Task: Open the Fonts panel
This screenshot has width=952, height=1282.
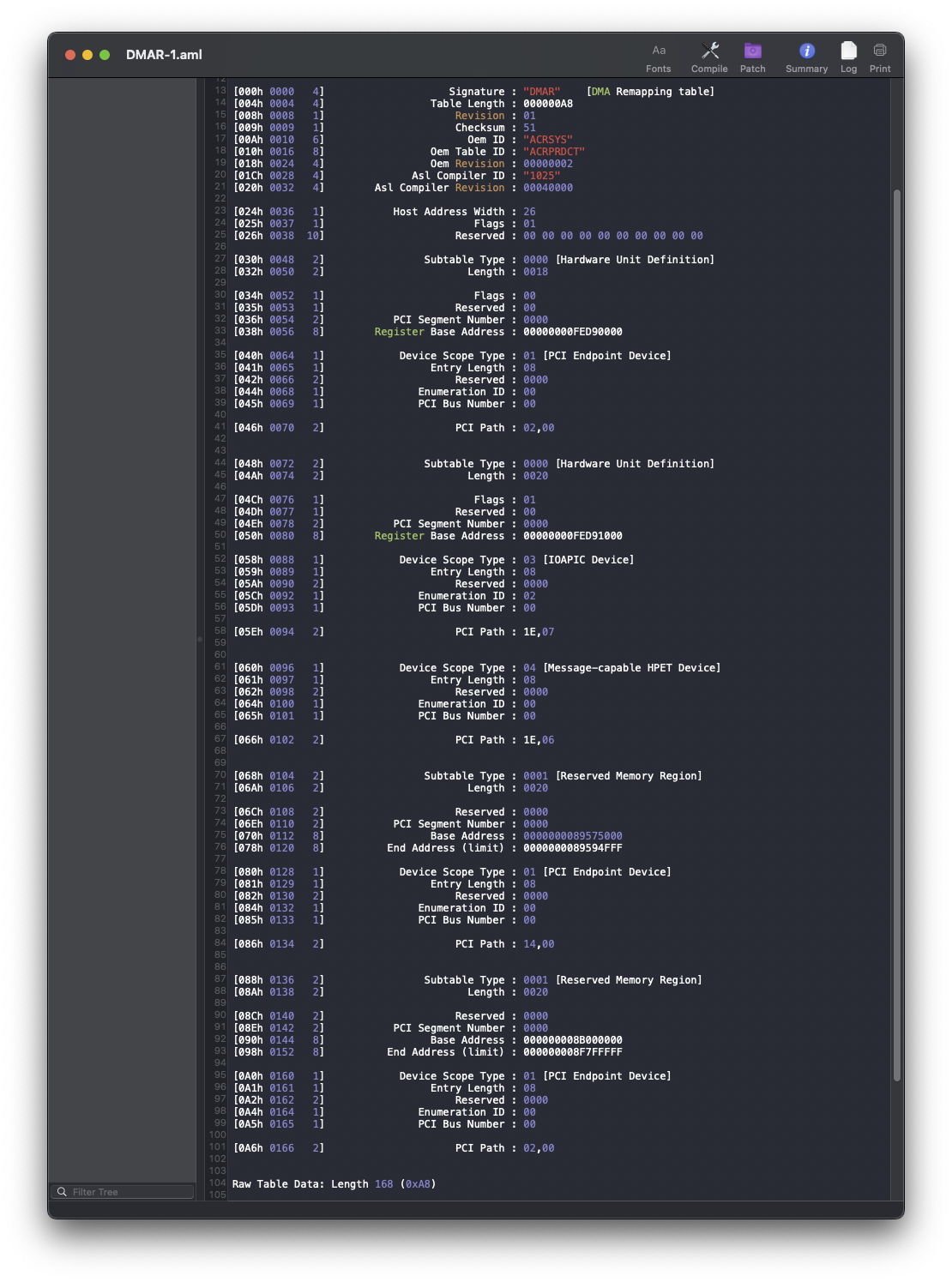Action: click(x=658, y=55)
